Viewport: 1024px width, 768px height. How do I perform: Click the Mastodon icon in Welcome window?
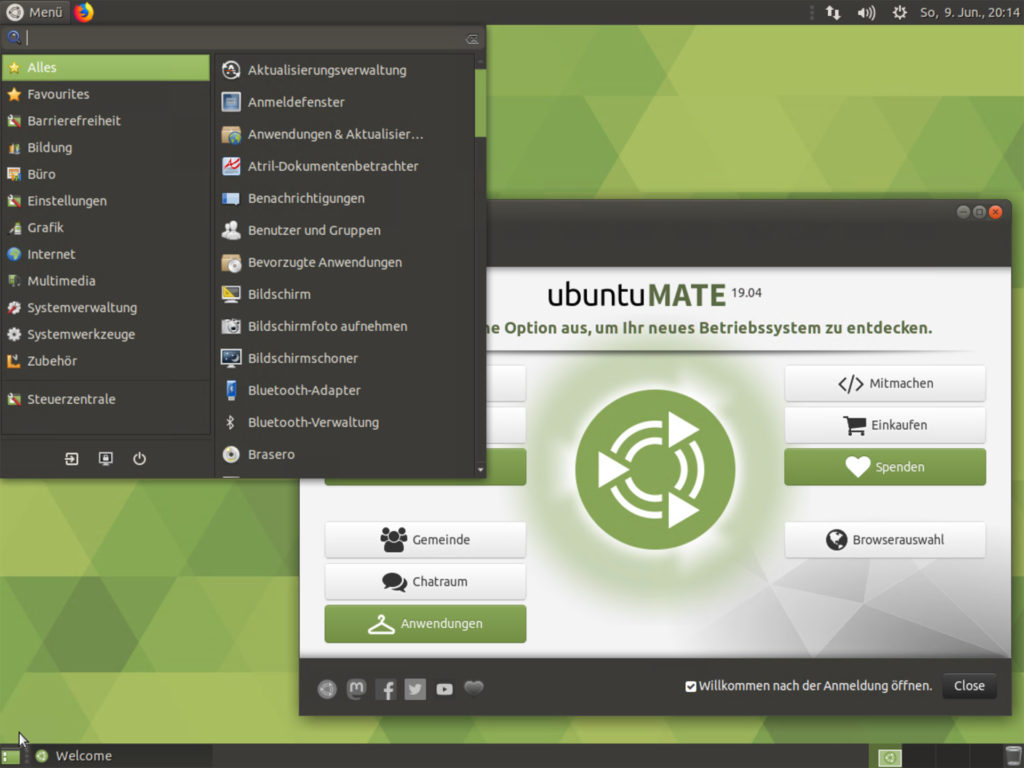(356, 689)
